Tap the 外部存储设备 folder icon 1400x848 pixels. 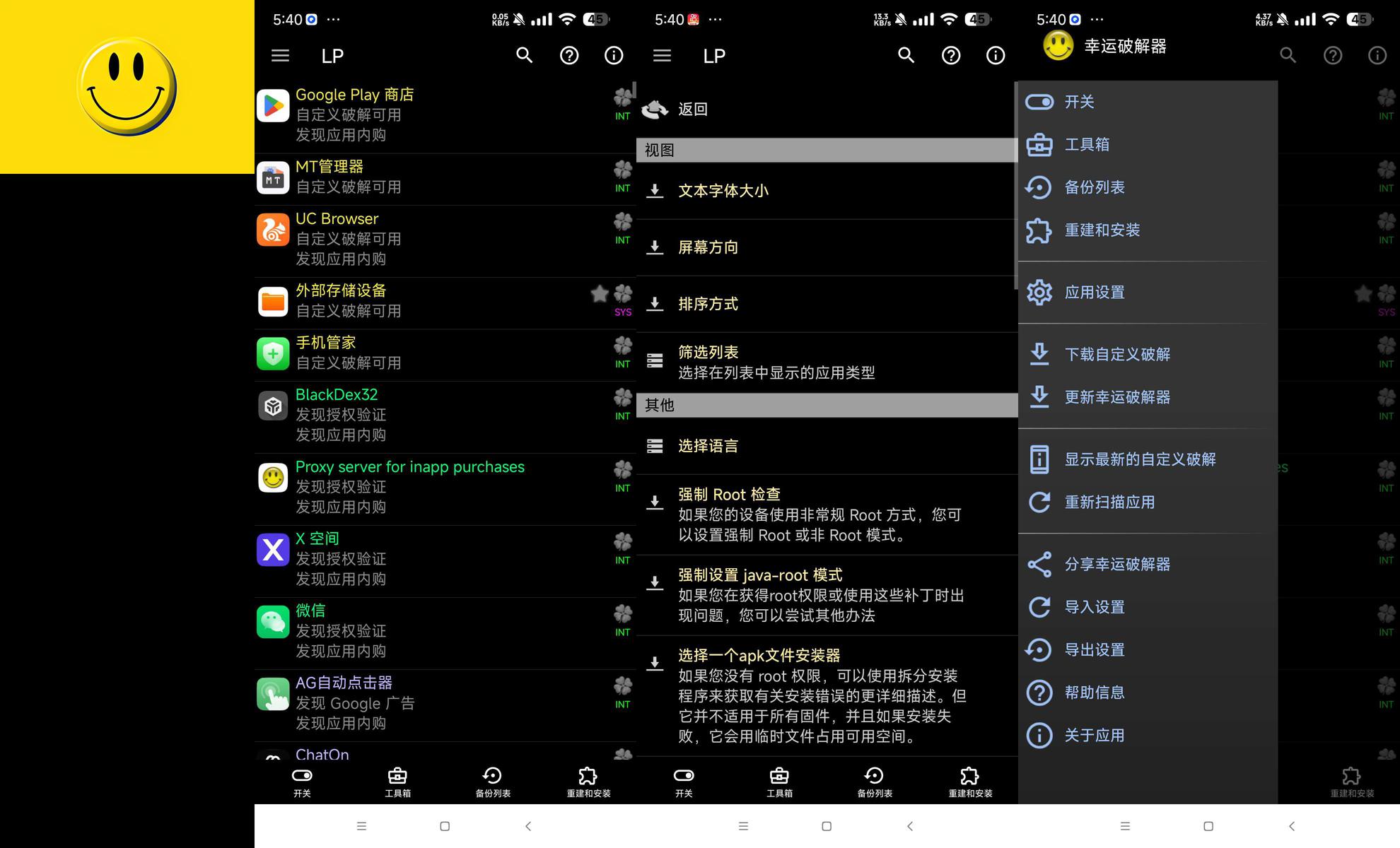pos(273,302)
